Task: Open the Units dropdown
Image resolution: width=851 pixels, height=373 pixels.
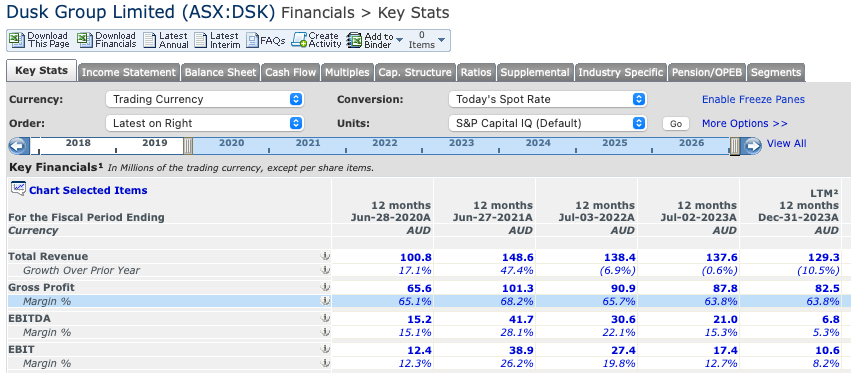Action: tap(548, 123)
